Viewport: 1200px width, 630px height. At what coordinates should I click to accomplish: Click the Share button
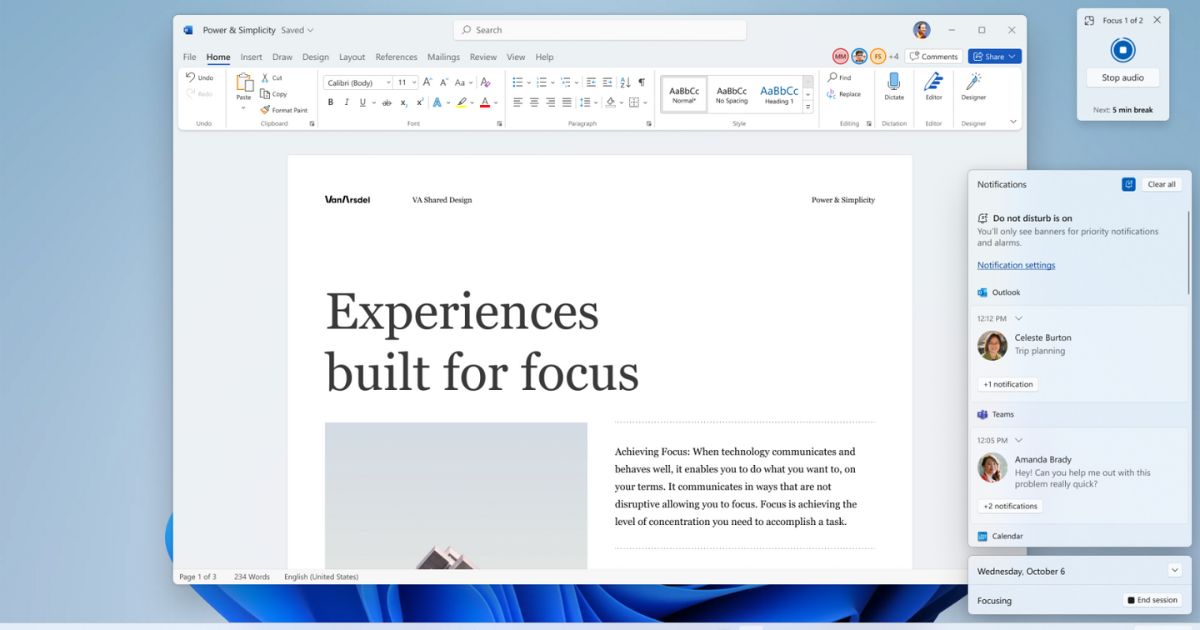coord(994,57)
